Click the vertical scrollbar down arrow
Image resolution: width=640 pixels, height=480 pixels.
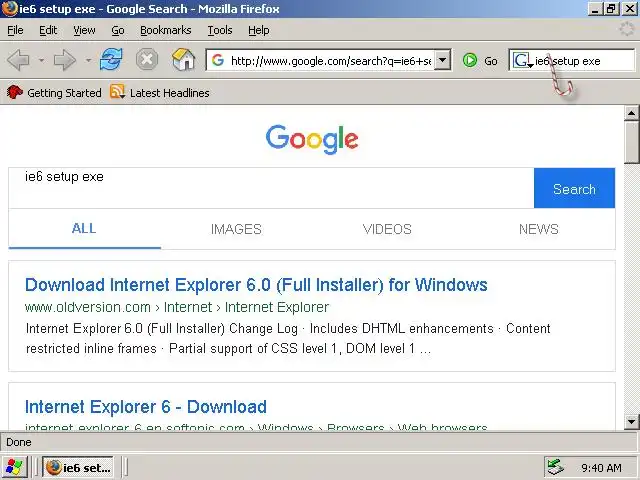pos(631,421)
